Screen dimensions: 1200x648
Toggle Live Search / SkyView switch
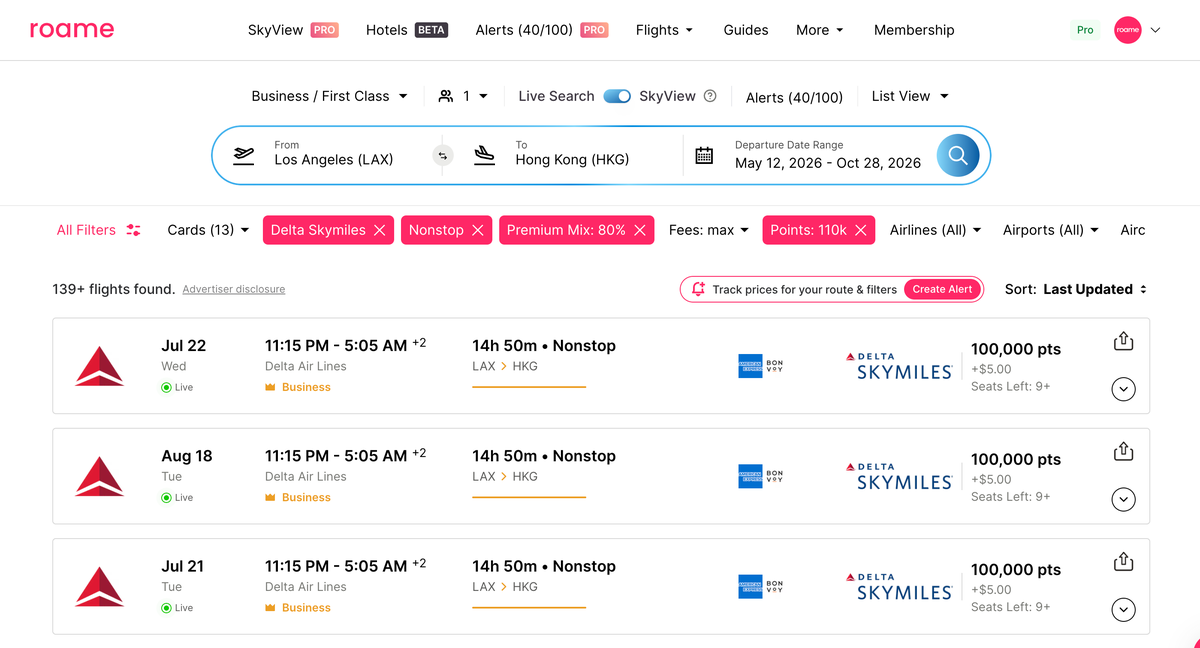617,96
